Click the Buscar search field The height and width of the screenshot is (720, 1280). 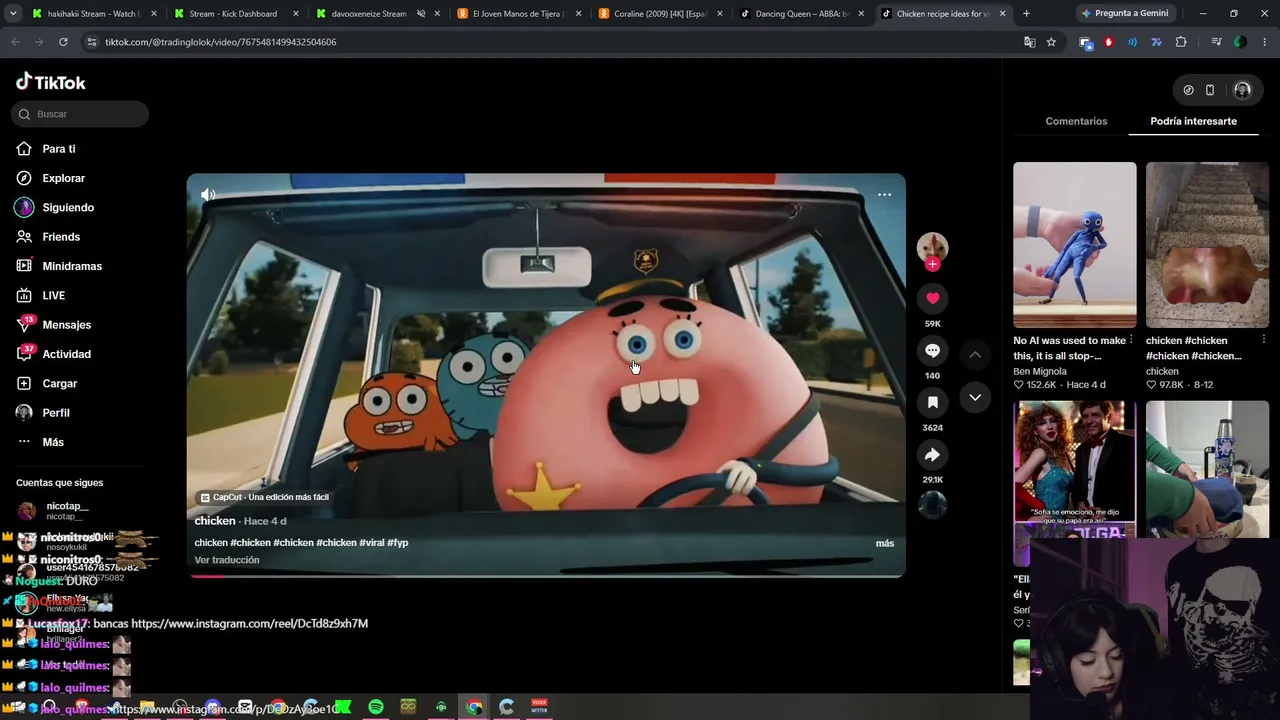(x=81, y=114)
